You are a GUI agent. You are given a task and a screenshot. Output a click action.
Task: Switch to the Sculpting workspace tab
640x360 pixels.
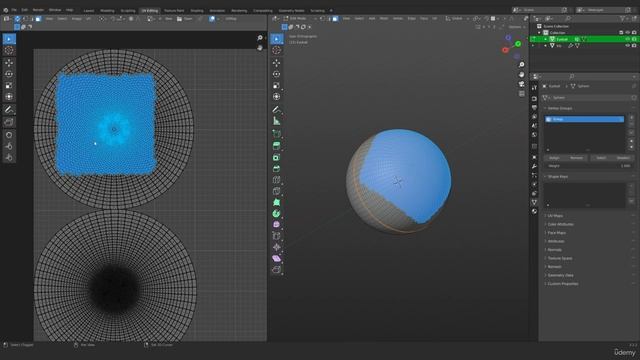point(128,11)
